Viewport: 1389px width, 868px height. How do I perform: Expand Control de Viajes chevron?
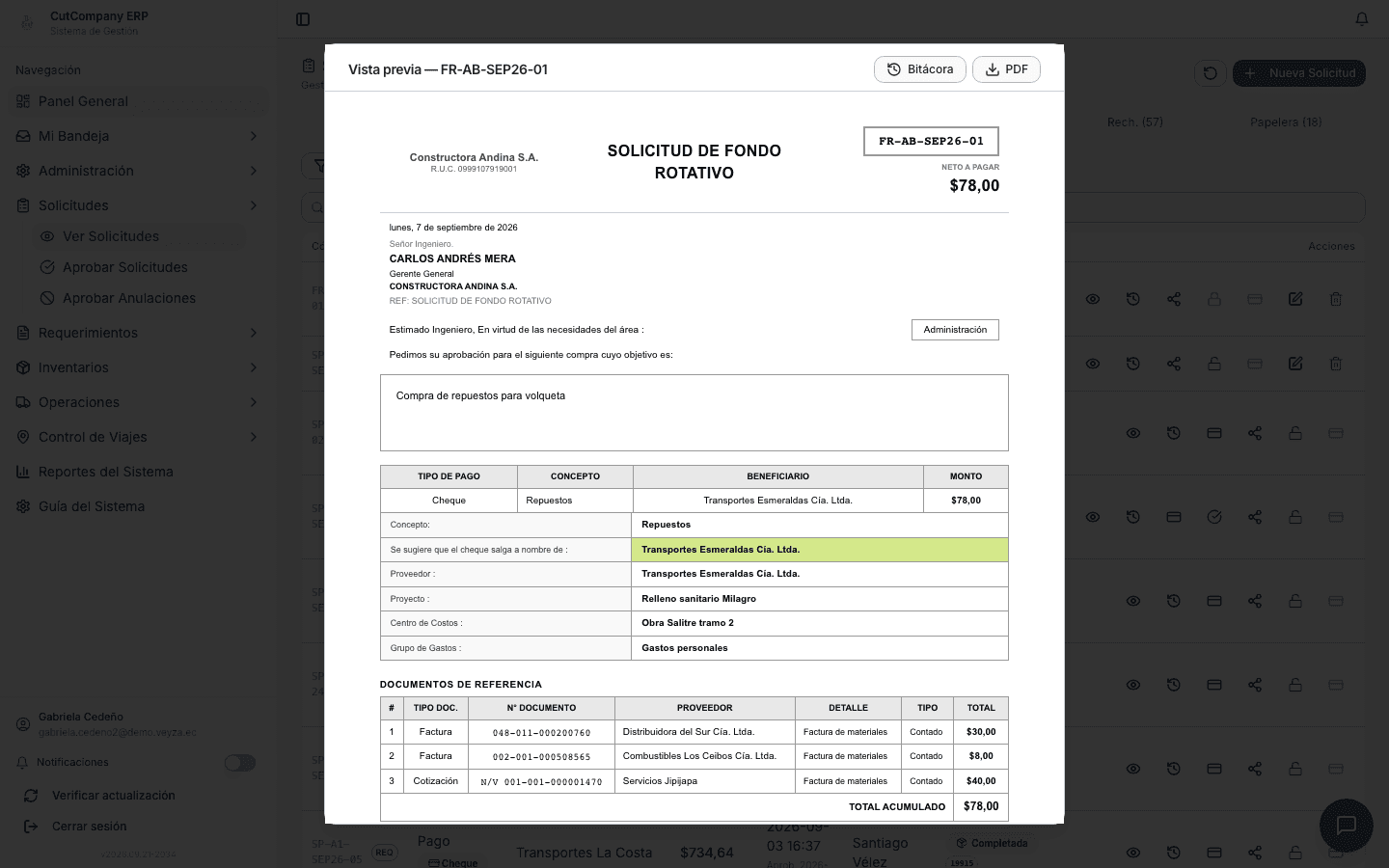pos(254,437)
